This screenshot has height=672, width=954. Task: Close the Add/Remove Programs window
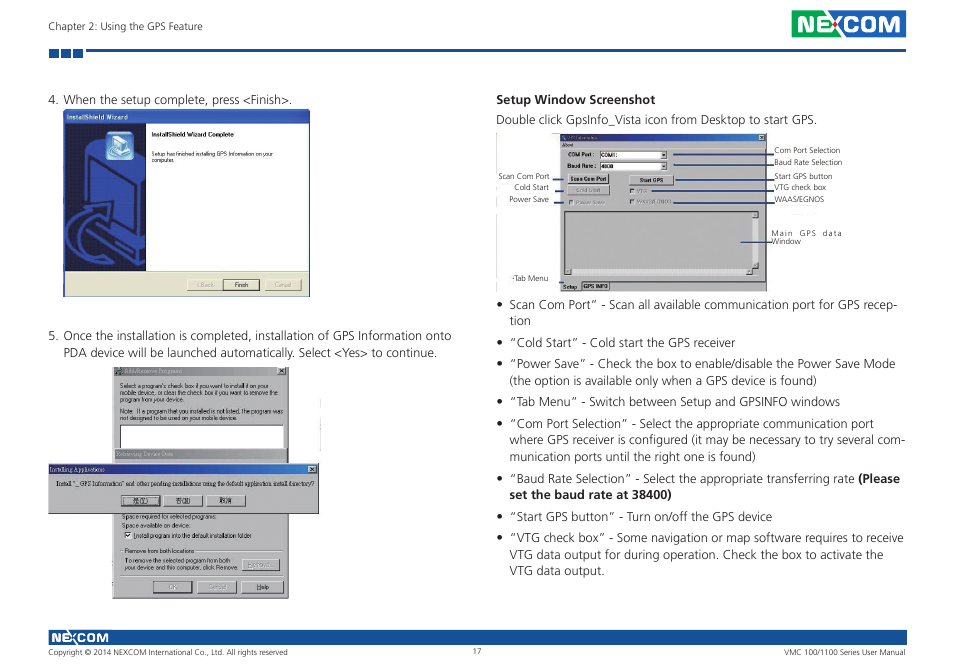pos(282,371)
